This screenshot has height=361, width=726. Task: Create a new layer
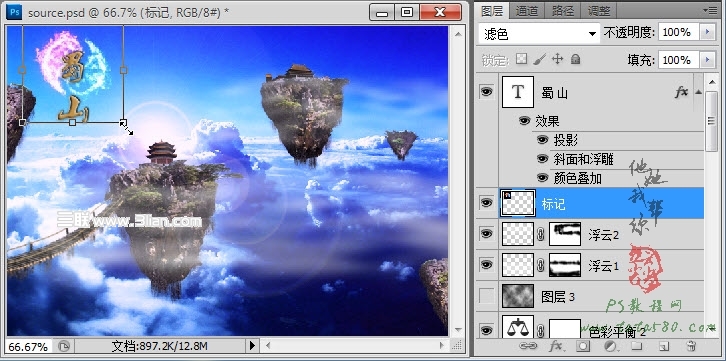click(x=664, y=346)
